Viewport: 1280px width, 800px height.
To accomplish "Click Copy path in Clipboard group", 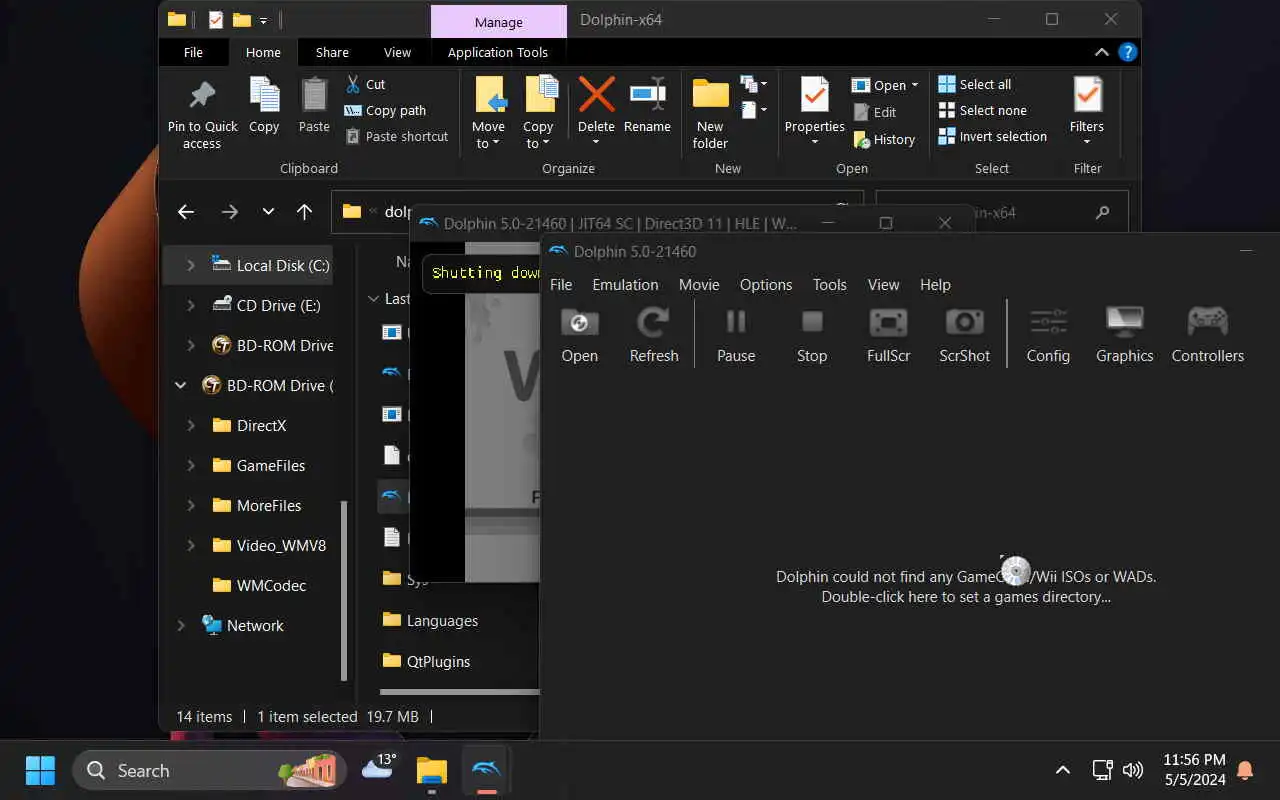I will pos(385,110).
